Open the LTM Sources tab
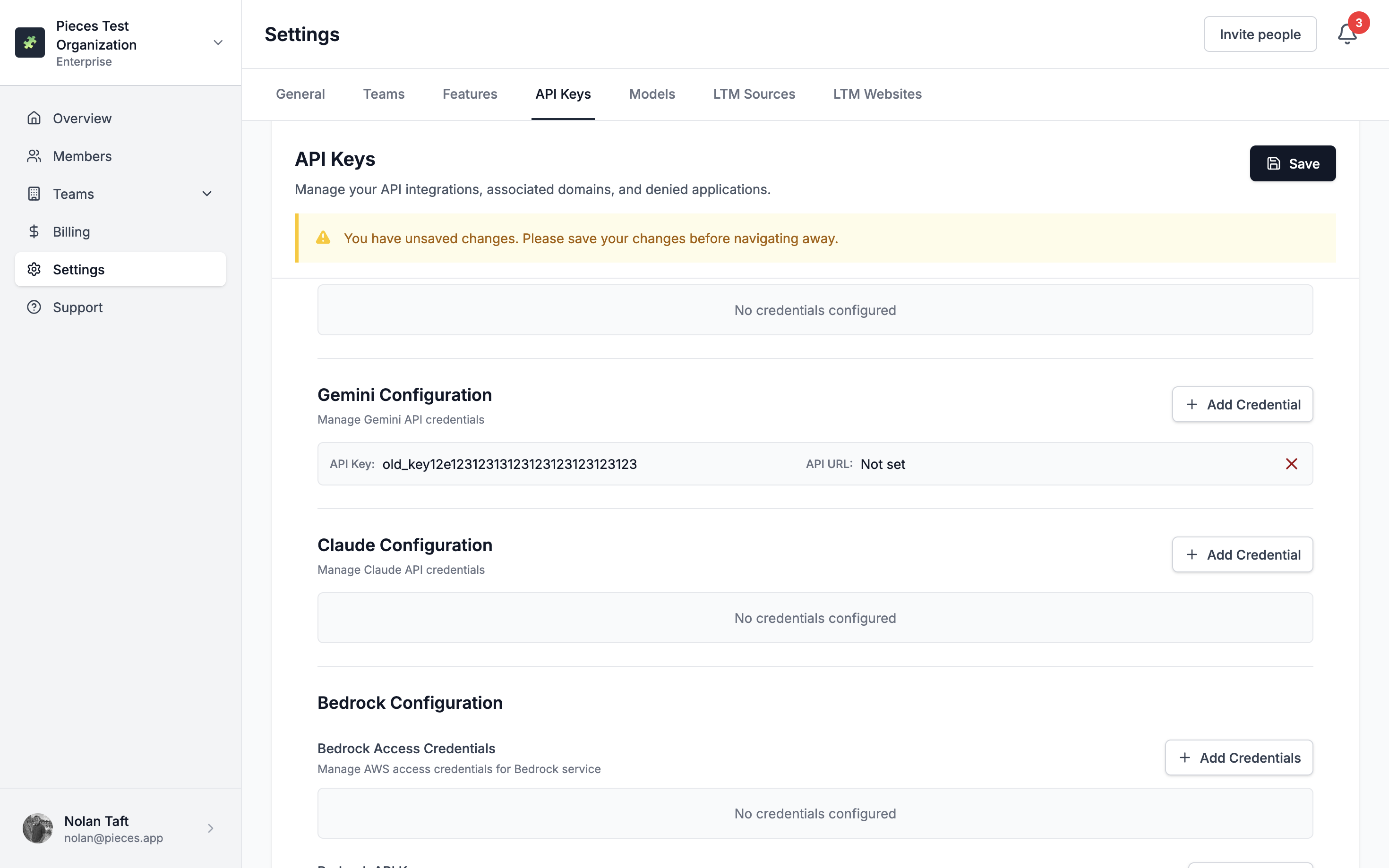1389x868 pixels. 754,94
